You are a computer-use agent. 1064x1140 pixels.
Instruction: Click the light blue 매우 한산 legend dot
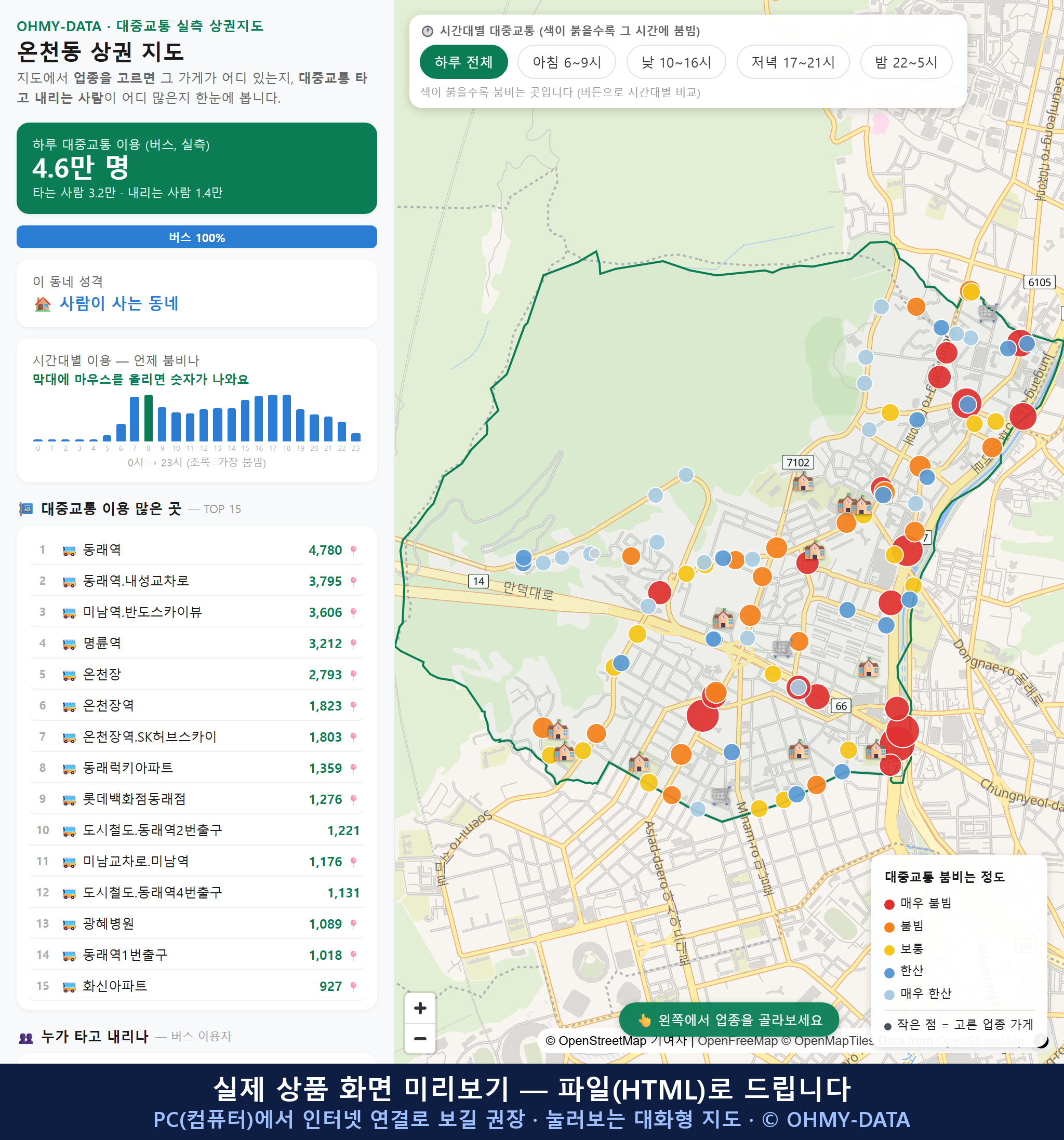tap(889, 995)
